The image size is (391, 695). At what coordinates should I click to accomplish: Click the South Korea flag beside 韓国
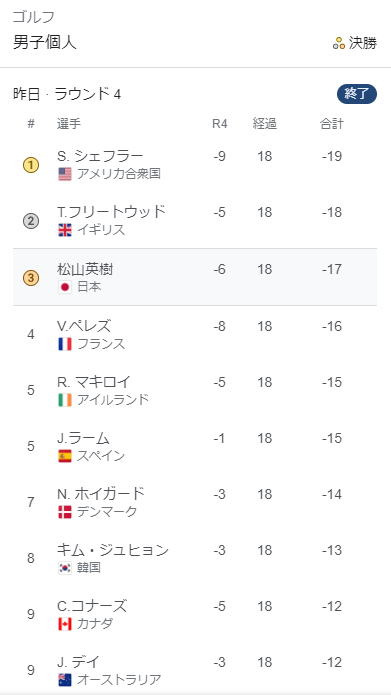65,568
